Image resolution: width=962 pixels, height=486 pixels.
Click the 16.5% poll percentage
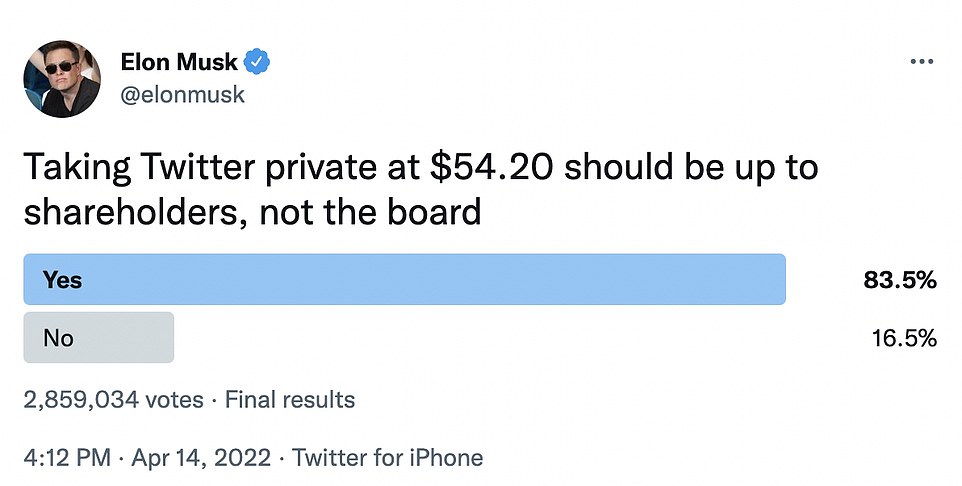[902, 338]
